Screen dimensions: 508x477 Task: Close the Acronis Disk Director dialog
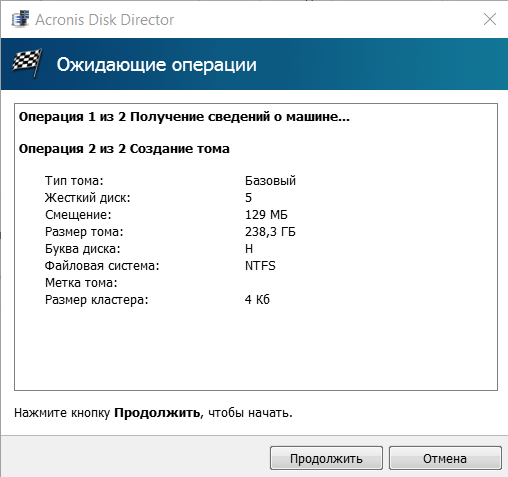pos(490,19)
